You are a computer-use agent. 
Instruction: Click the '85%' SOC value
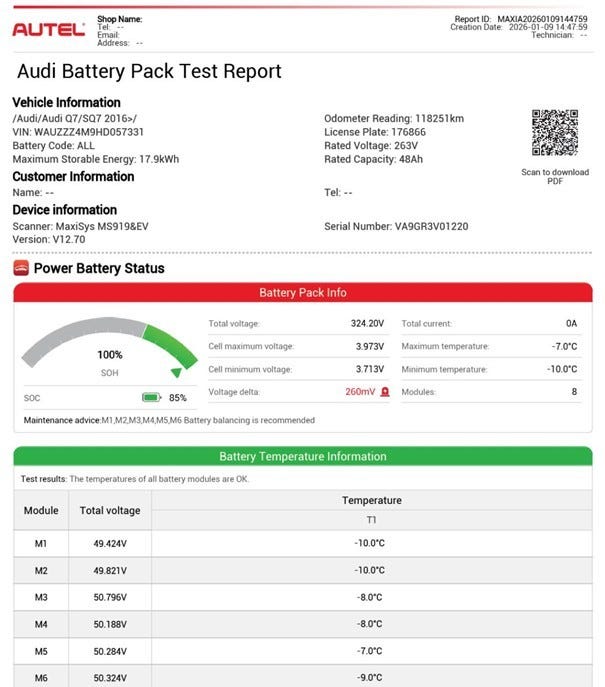click(177, 398)
